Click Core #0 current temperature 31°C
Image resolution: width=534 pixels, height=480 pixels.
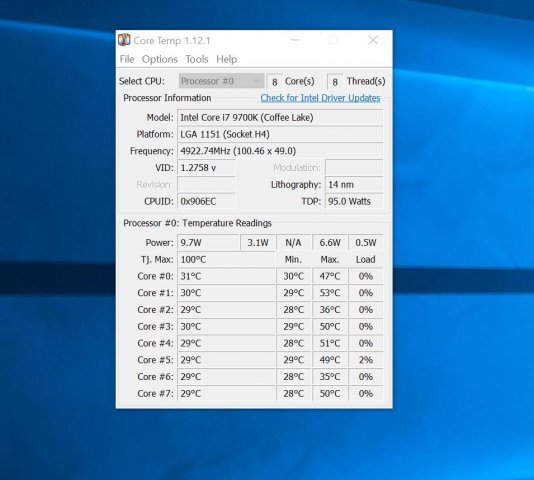pos(226,276)
